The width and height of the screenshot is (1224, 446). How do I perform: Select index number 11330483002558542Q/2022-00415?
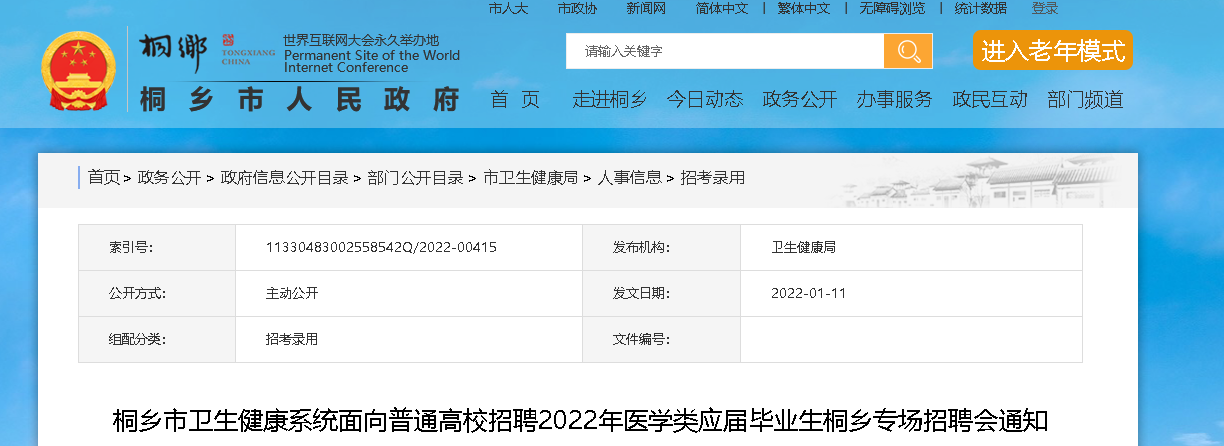[381, 247]
